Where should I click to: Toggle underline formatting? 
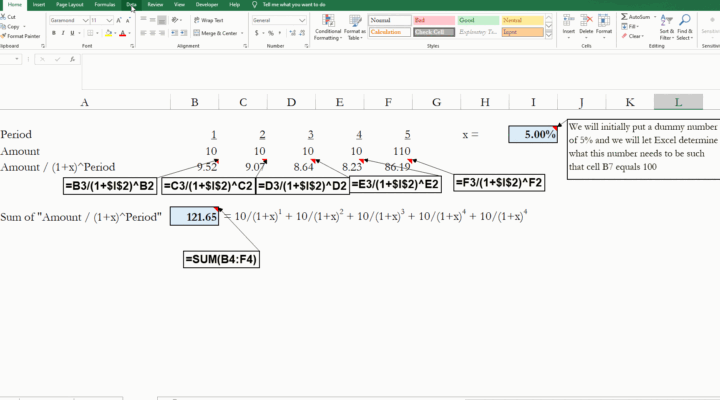73,33
